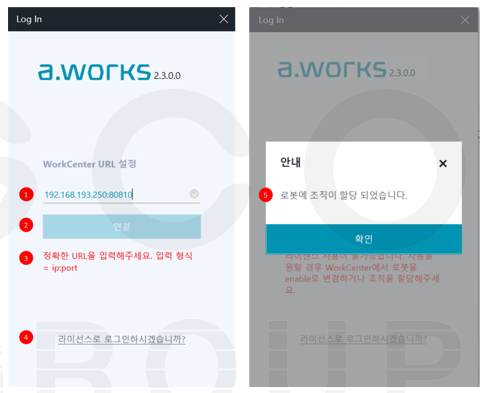This screenshot has height=393, width=489.
Task: Click the URL validation check icon
Action: coord(194,193)
